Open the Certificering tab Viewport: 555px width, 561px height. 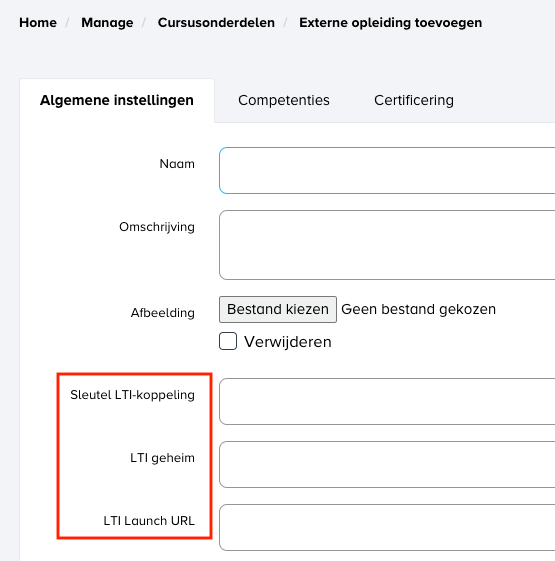tap(414, 101)
